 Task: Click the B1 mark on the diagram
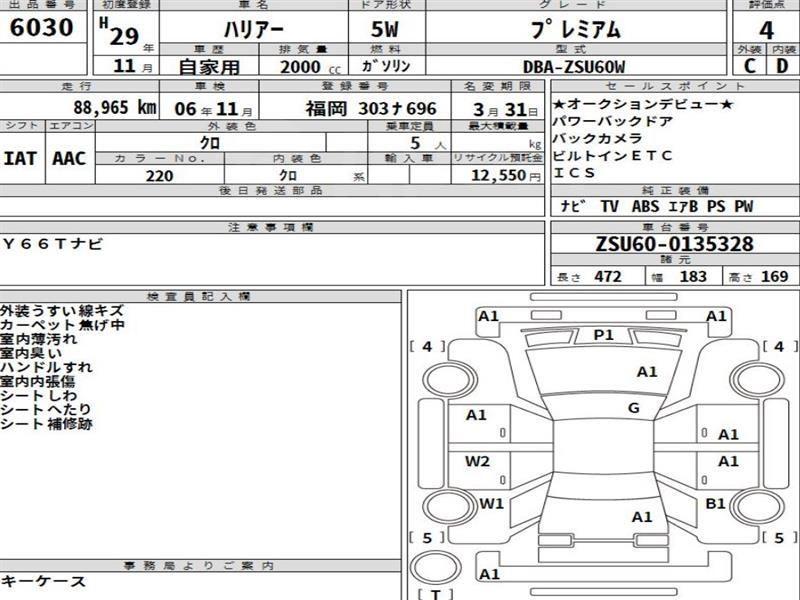click(715, 504)
